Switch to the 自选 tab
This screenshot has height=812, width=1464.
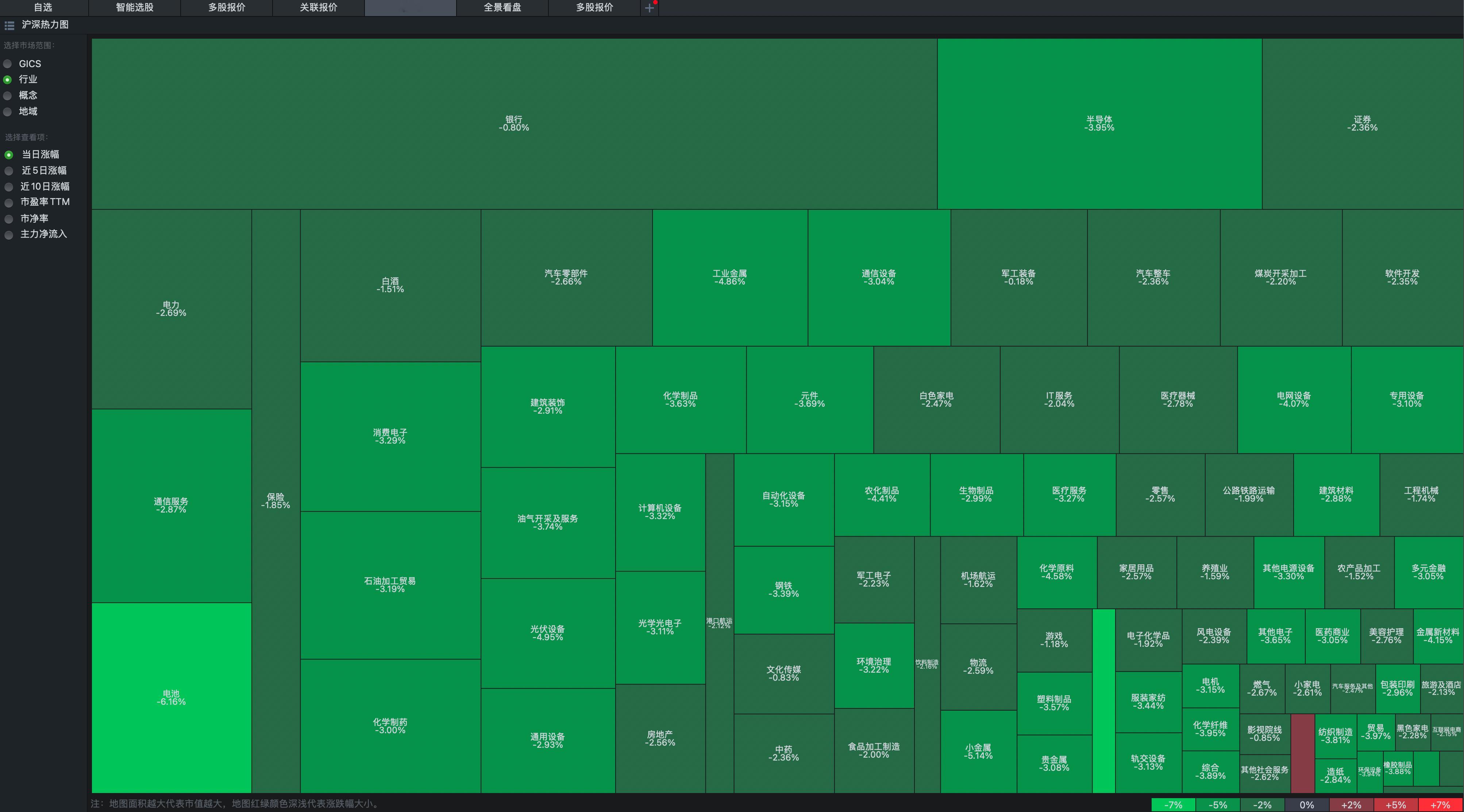[x=43, y=7]
